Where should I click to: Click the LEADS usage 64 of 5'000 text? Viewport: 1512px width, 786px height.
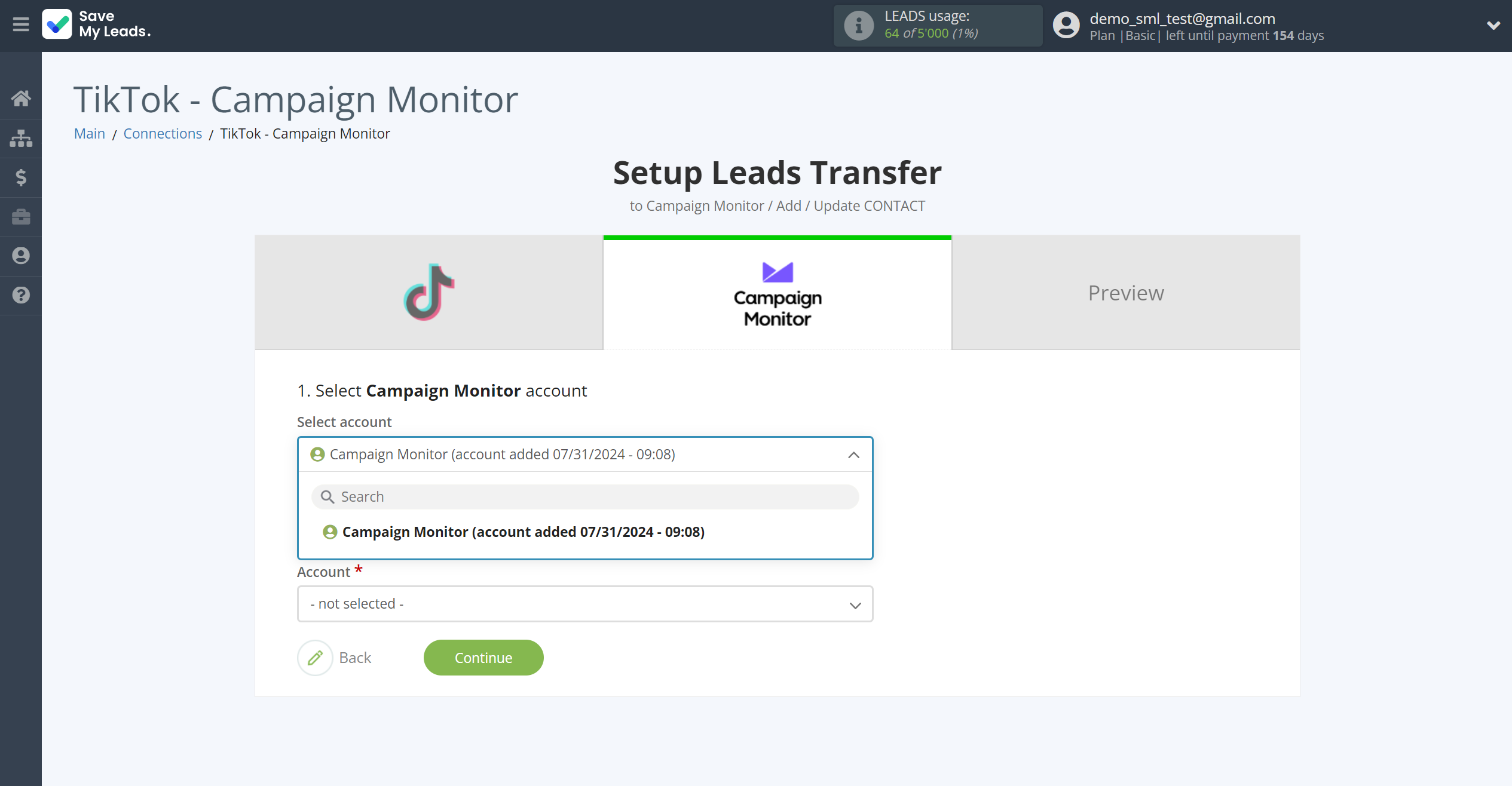click(931, 33)
